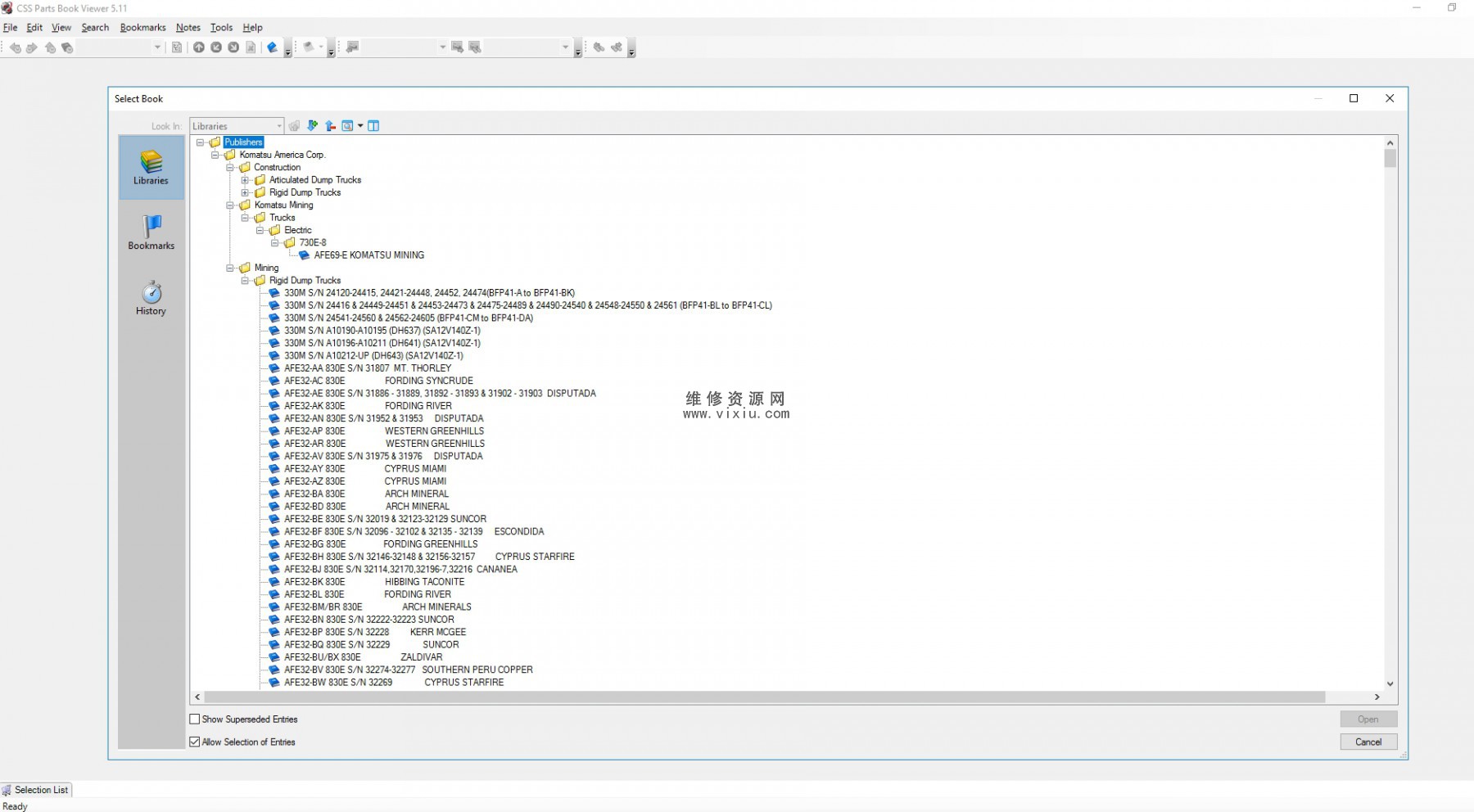This screenshot has height=812, width=1474.
Task: Click the blue down-arrow expand-all icon
Action: point(312,125)
